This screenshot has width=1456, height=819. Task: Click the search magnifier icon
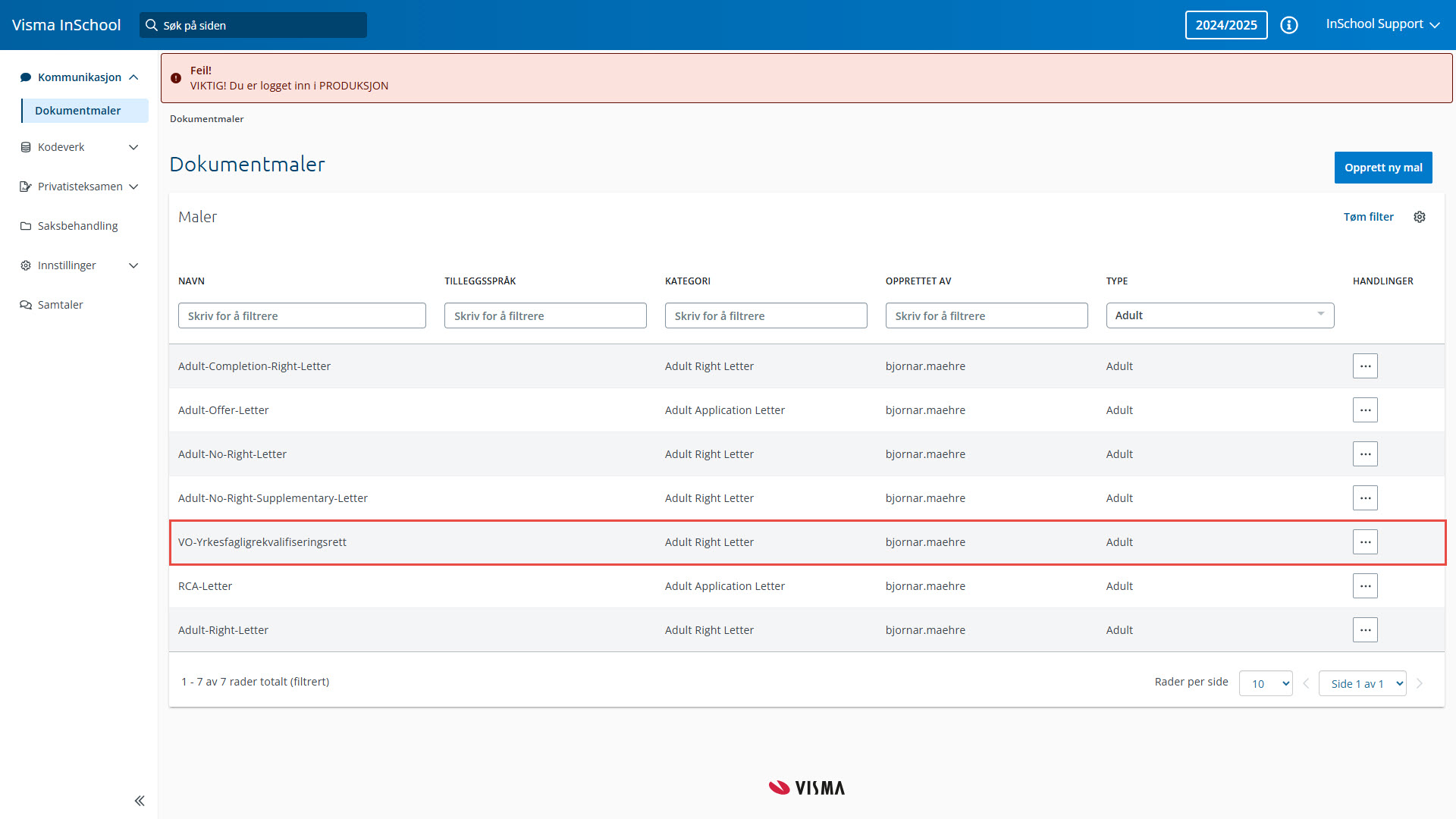[x=152, y=25]
